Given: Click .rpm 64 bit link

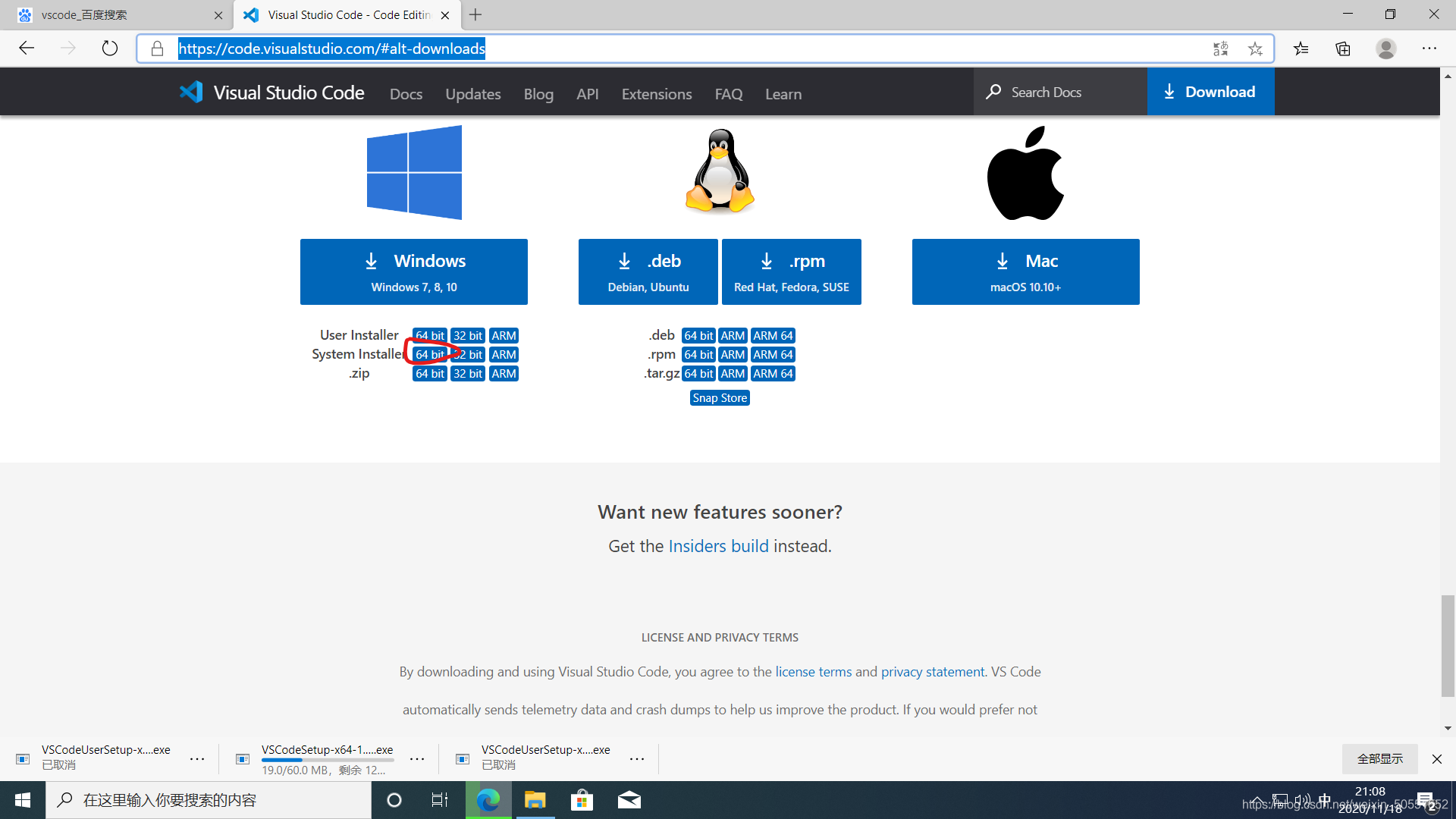Looking at the screenshot, I should pos(698,354).
